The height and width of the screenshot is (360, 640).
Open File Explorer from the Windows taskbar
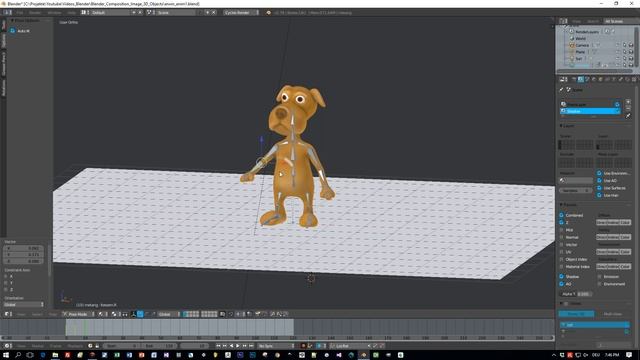tap(55, 355)
